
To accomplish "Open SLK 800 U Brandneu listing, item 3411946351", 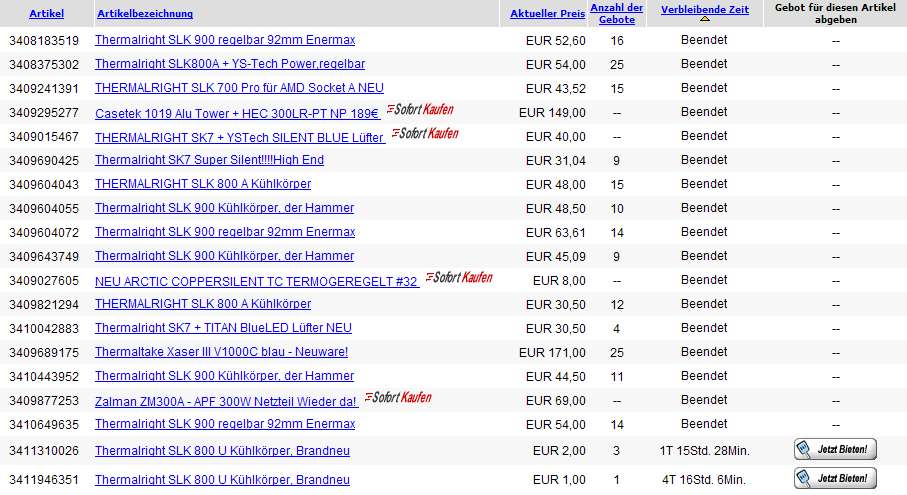I will [x=222, y=479].
